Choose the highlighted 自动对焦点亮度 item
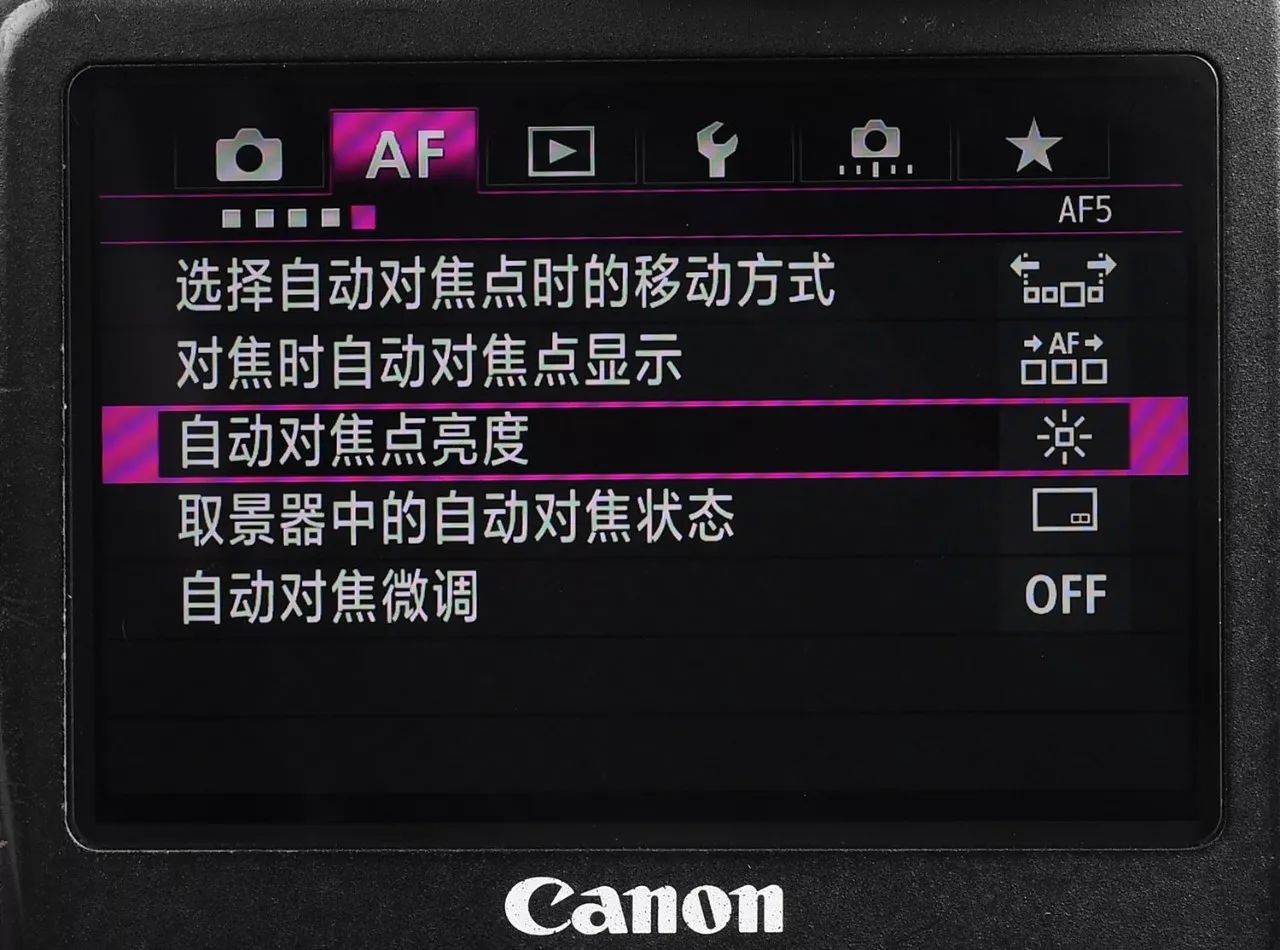1280x950 pixels. tap(644, 439)
